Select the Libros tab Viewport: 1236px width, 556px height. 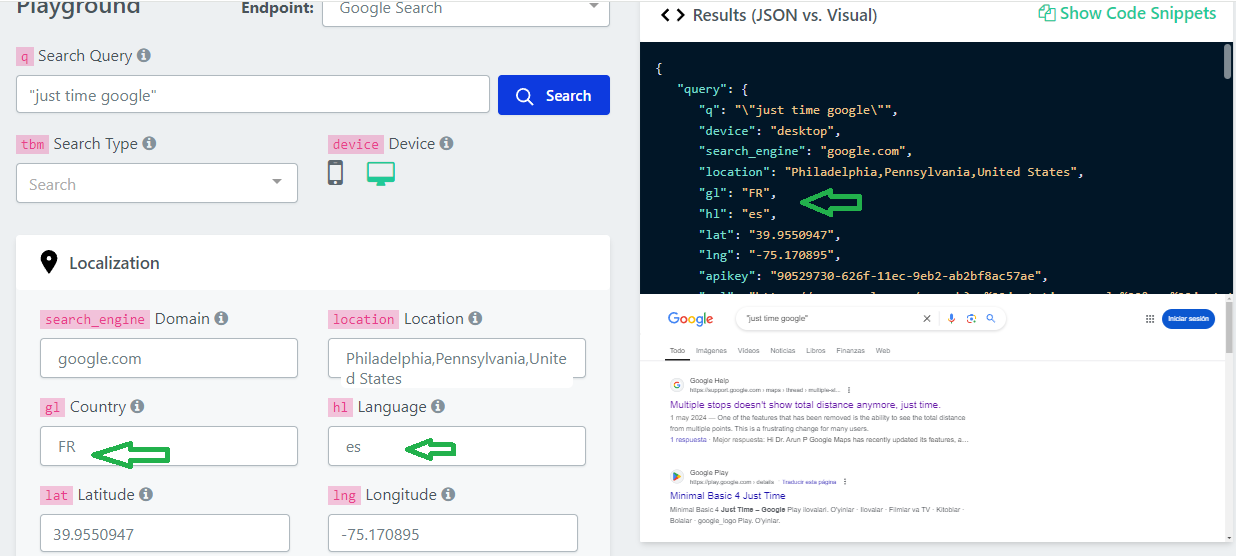click(815, 351)
